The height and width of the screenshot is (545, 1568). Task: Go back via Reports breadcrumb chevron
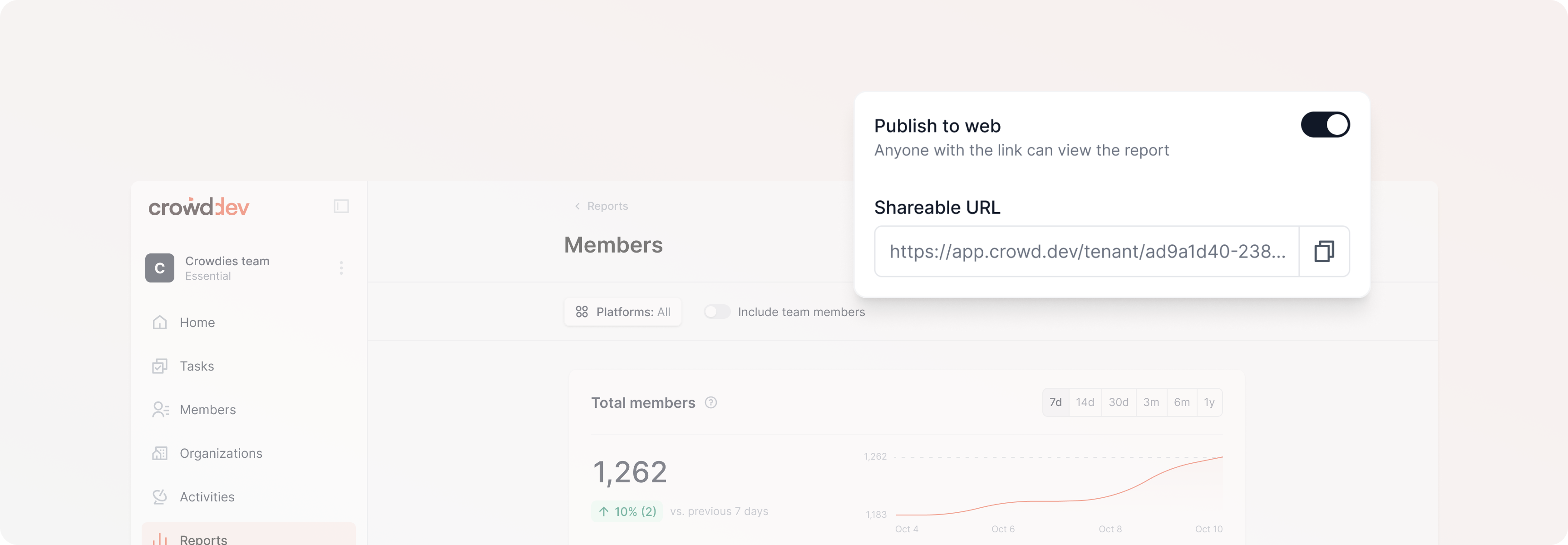(577, 207)
